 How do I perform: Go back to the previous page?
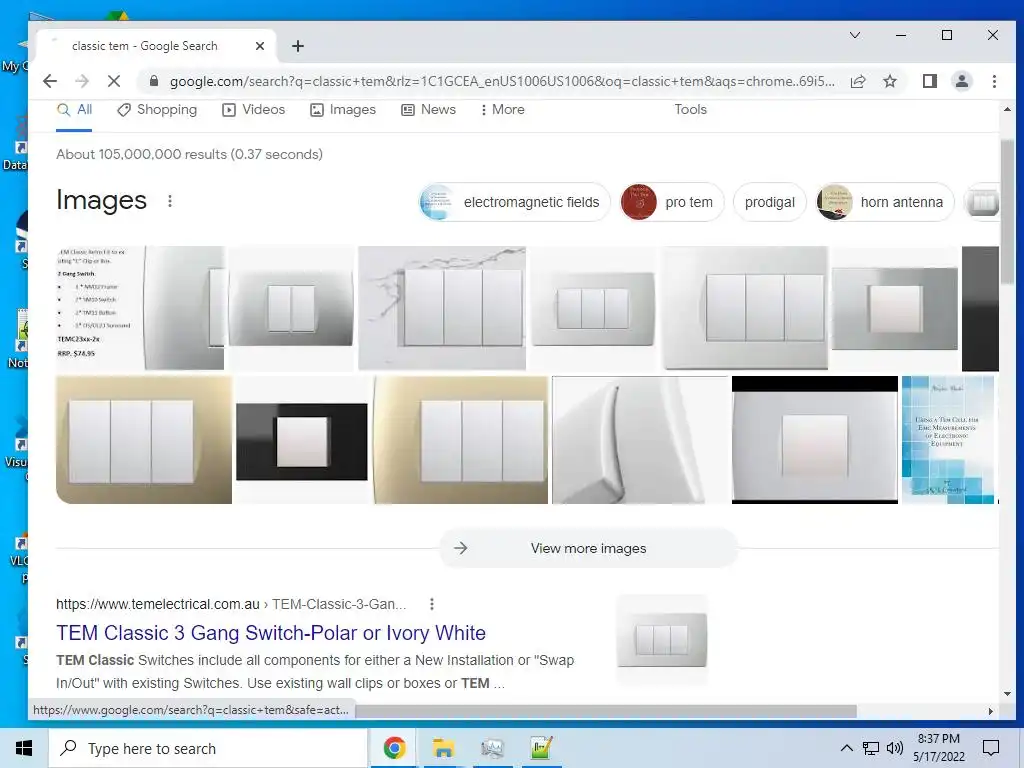[50, 81]
